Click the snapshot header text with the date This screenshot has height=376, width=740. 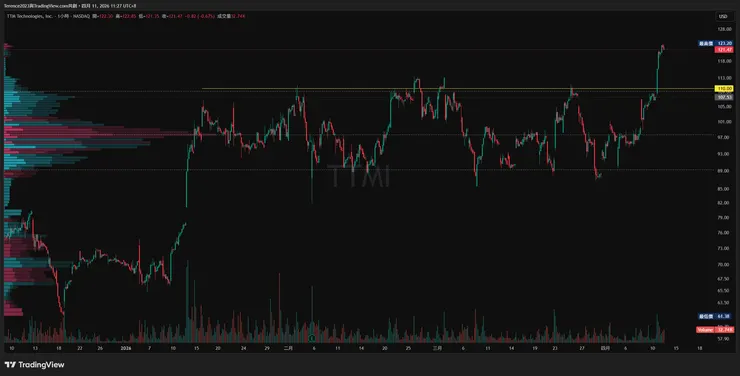(70, 6)
